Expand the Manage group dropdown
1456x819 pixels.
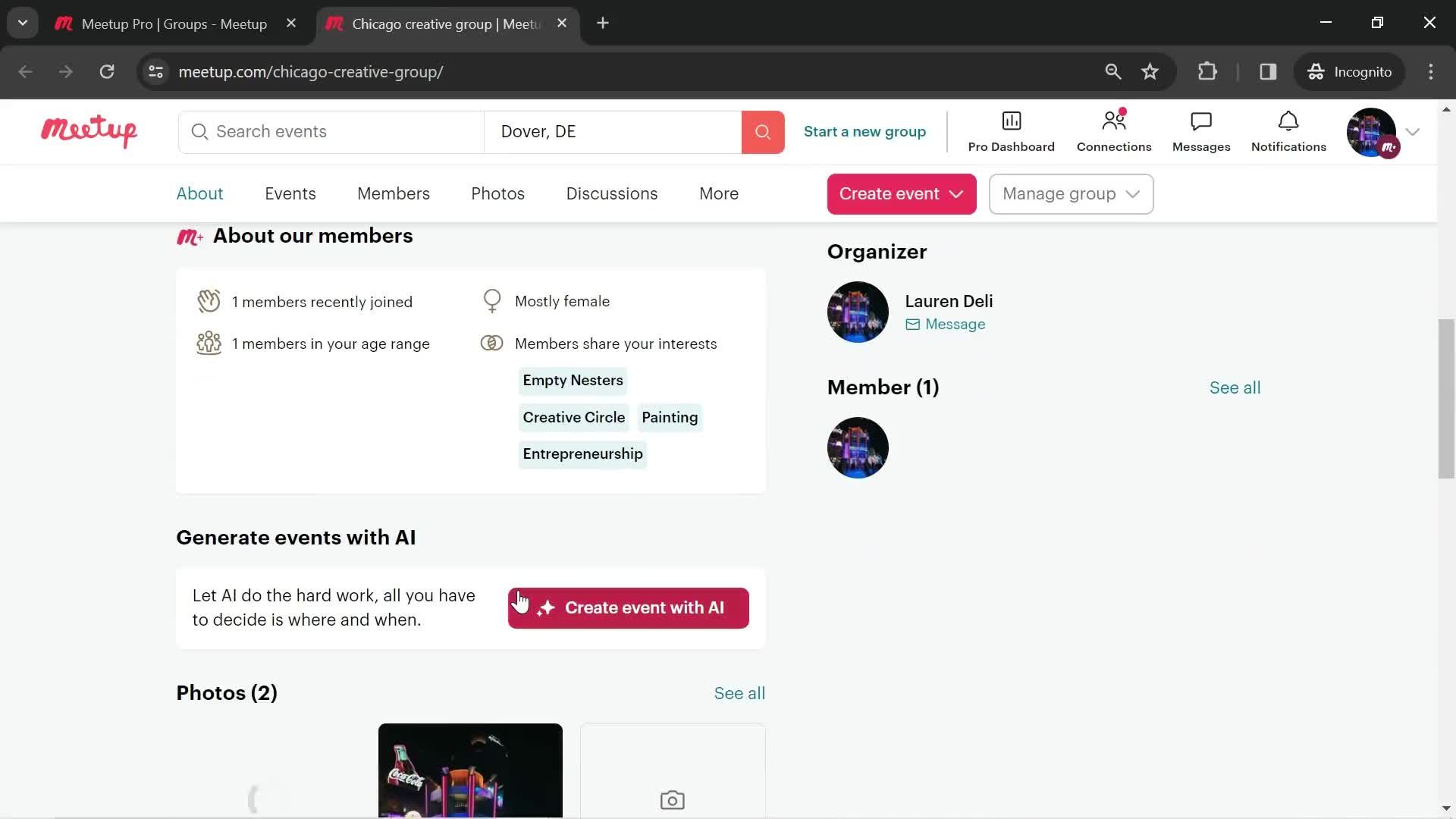click(1071, 194)
